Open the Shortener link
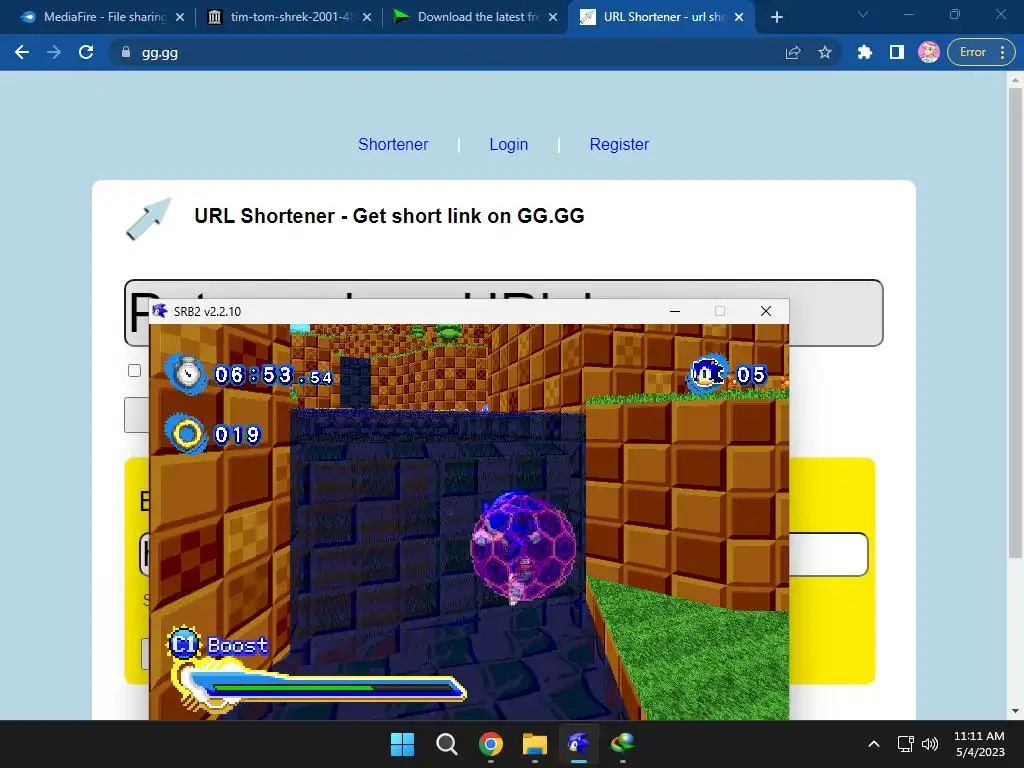1024x768 pixels. point(393,144)
